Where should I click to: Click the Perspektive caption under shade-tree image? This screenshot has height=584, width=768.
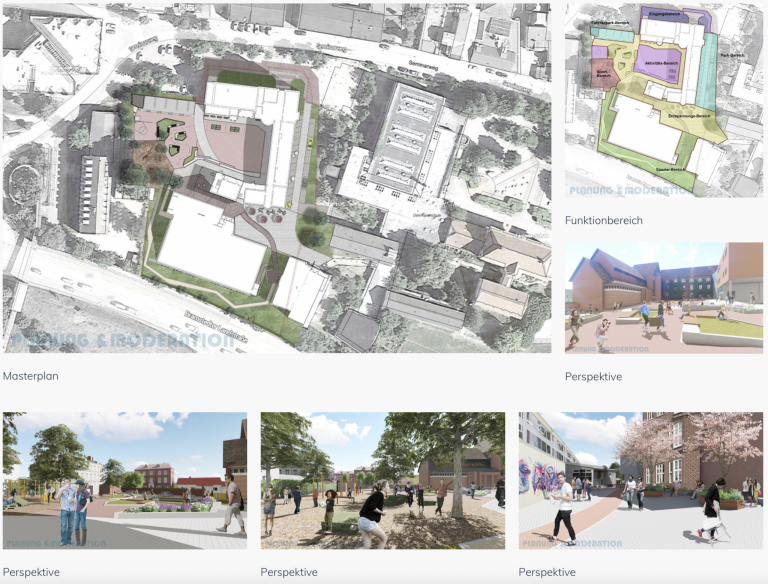(x=289, y=572)
